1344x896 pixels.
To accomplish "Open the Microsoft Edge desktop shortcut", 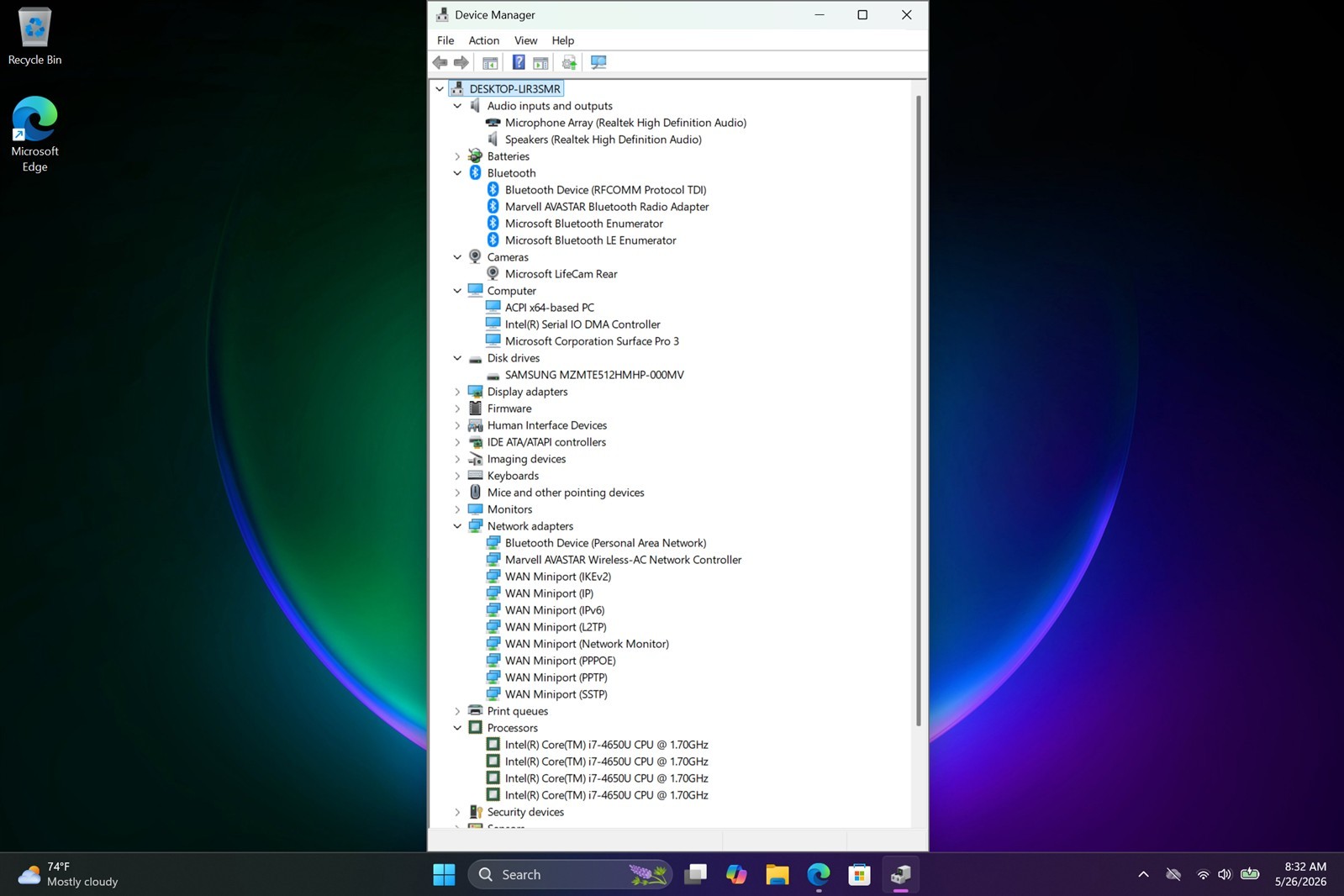I will coord(34,134).
